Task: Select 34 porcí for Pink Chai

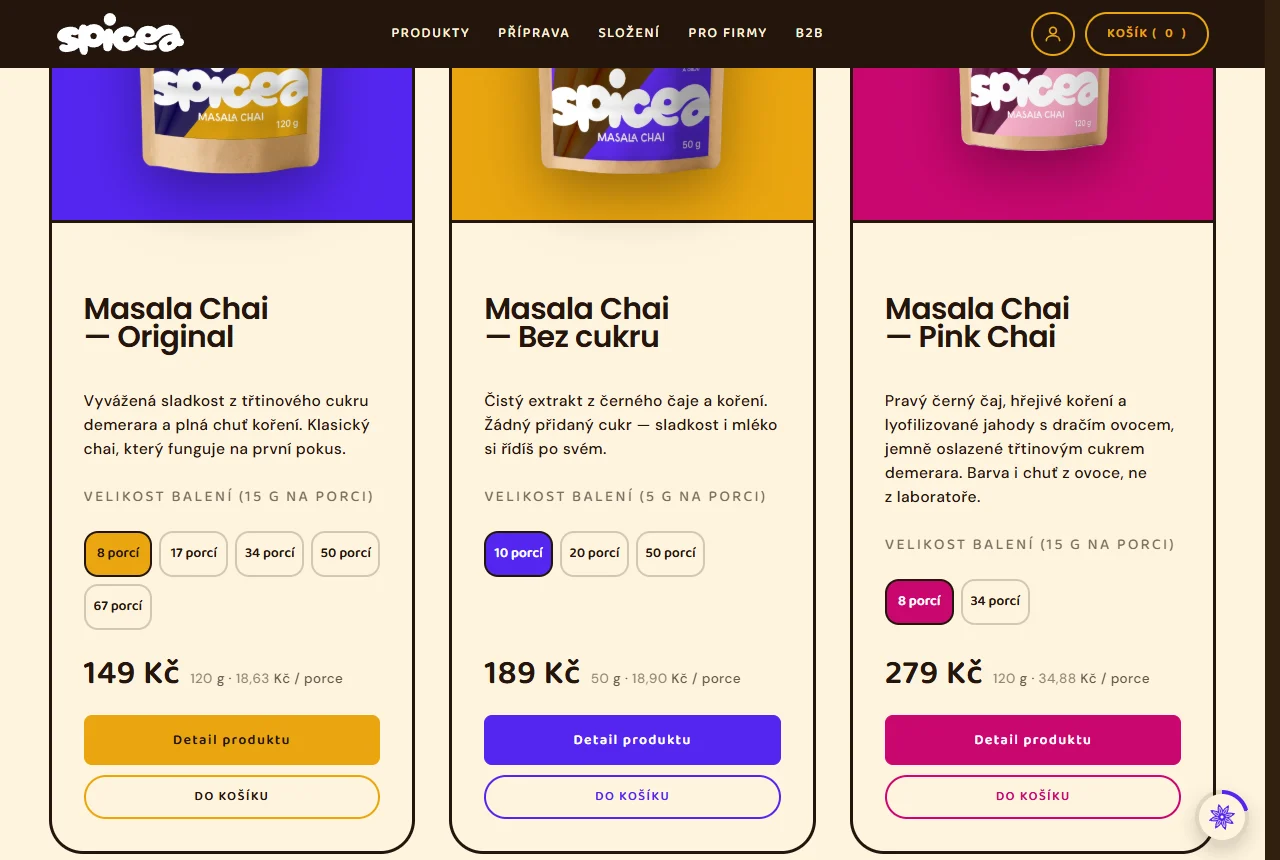Action: [995, 602]
